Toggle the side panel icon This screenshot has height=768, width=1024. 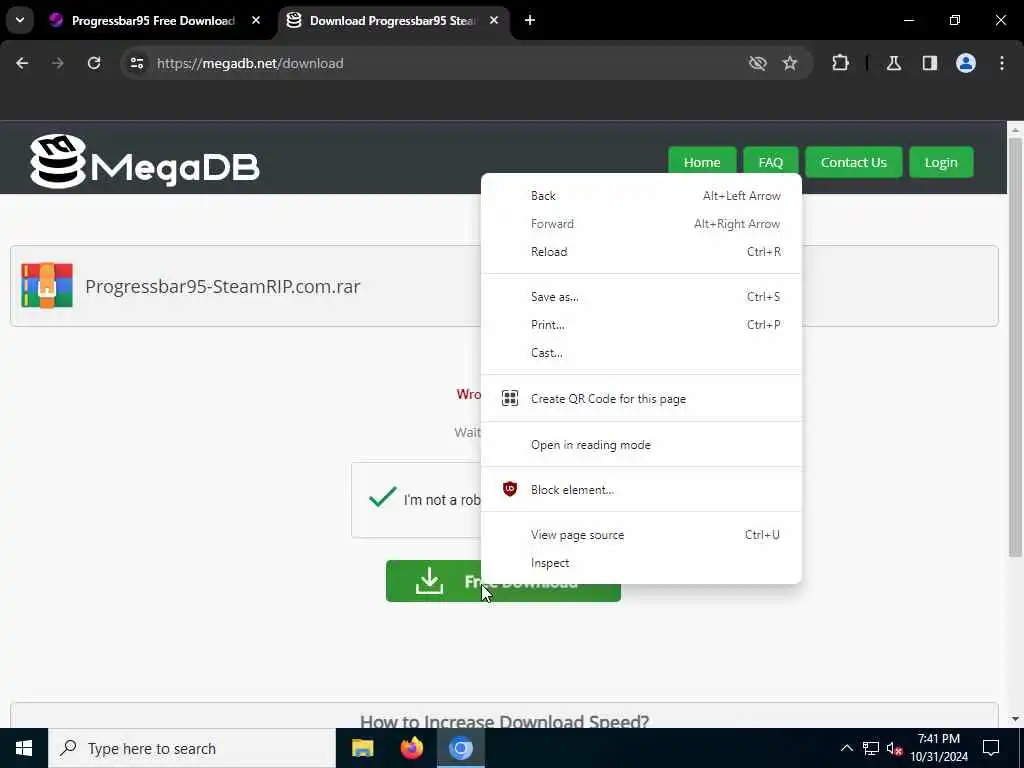pos(930,63)
